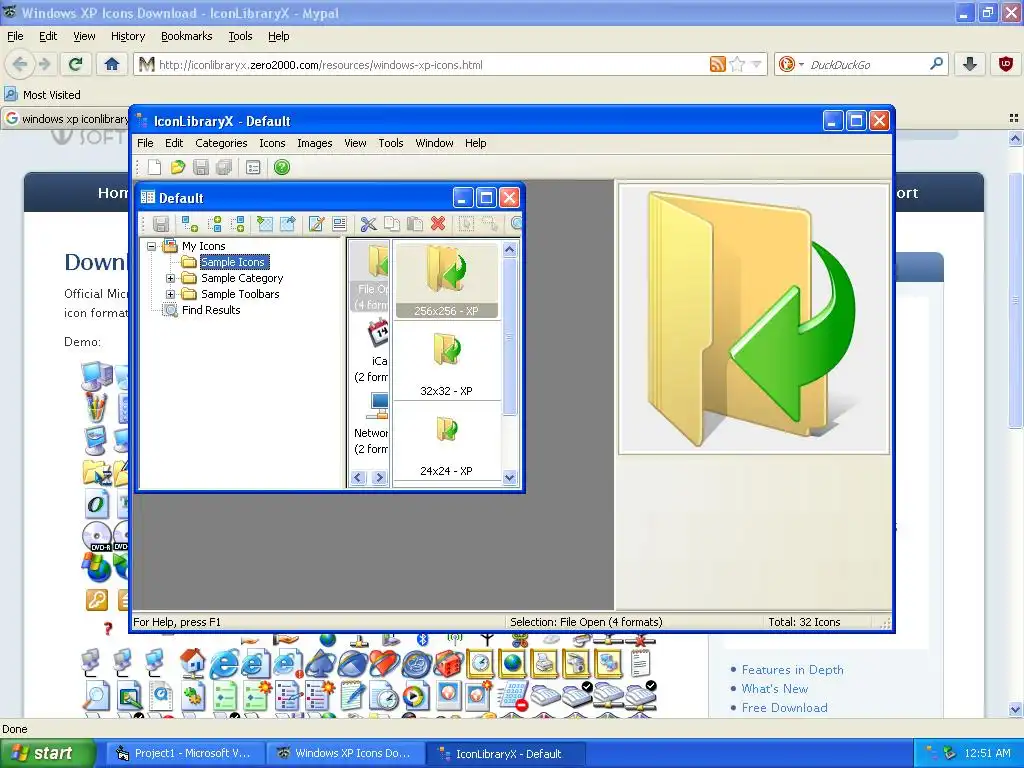Click the Save disk icon in IconLibraryX main toolbar
The width and height of the screenshot is (1024, 768).
point(201,167)
